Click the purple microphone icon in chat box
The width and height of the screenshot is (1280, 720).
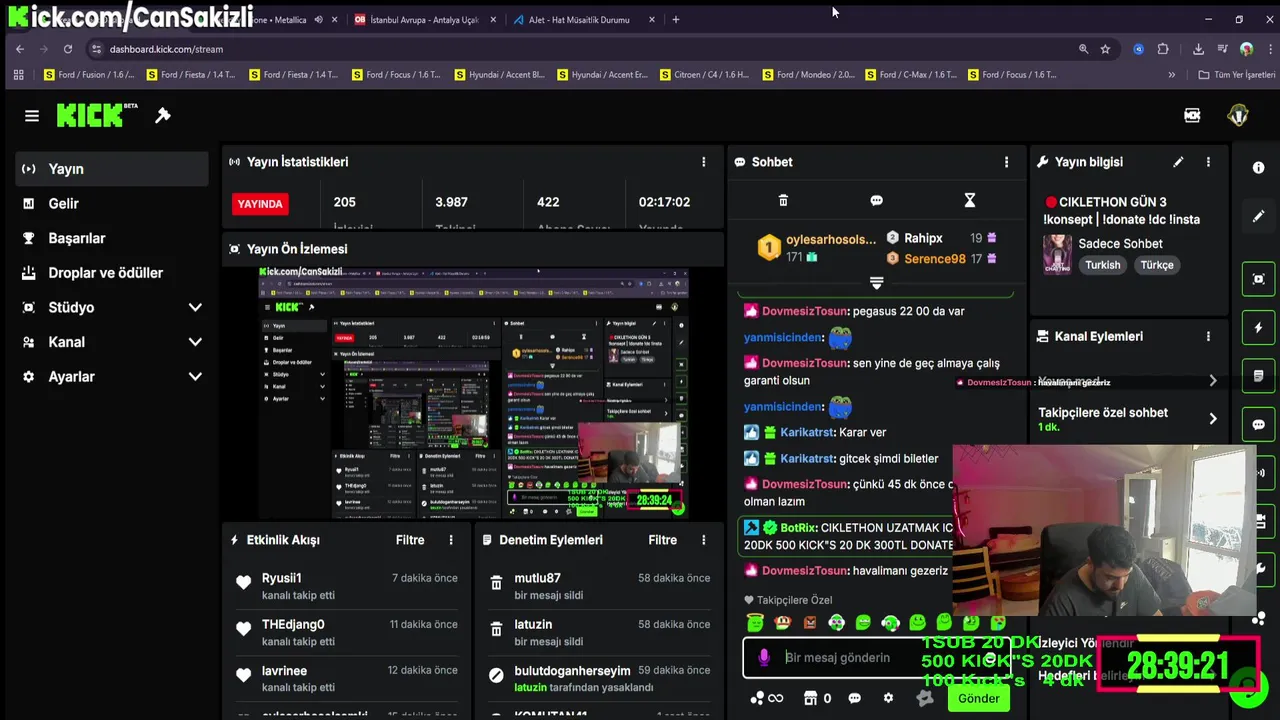click(764, 657)
